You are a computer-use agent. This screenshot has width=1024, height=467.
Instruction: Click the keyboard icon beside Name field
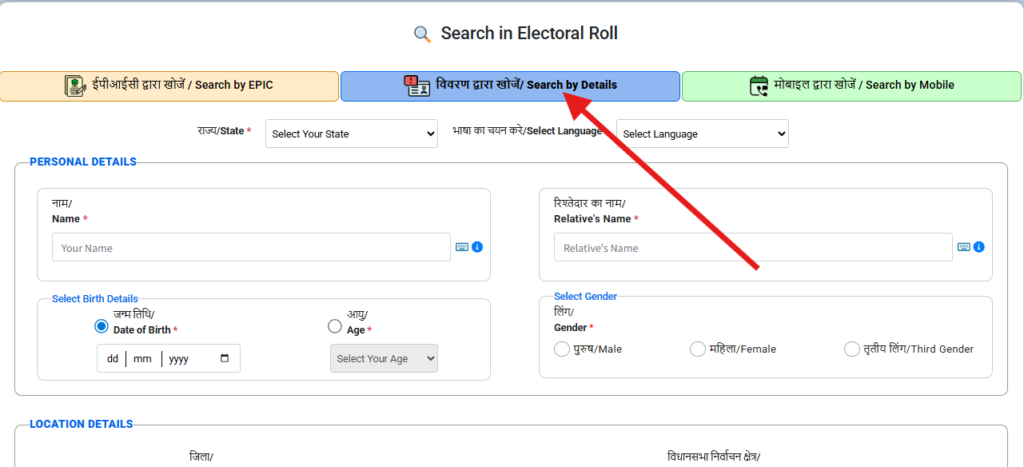462,247
